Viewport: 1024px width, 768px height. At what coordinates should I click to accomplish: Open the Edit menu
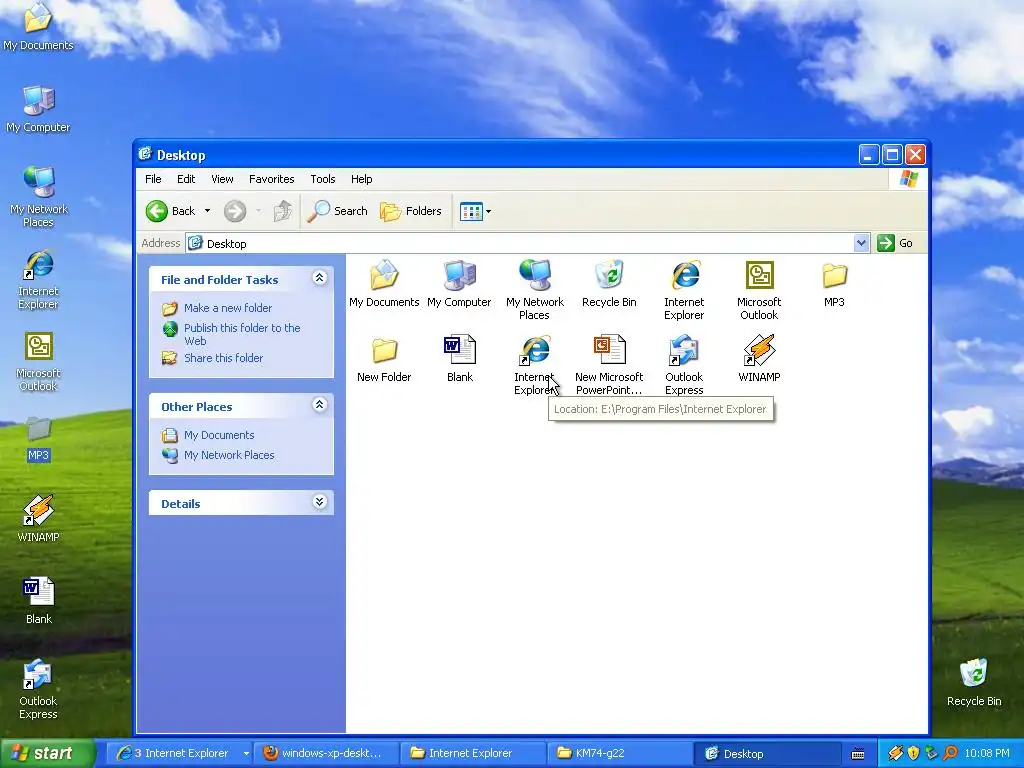click(186, 179)
